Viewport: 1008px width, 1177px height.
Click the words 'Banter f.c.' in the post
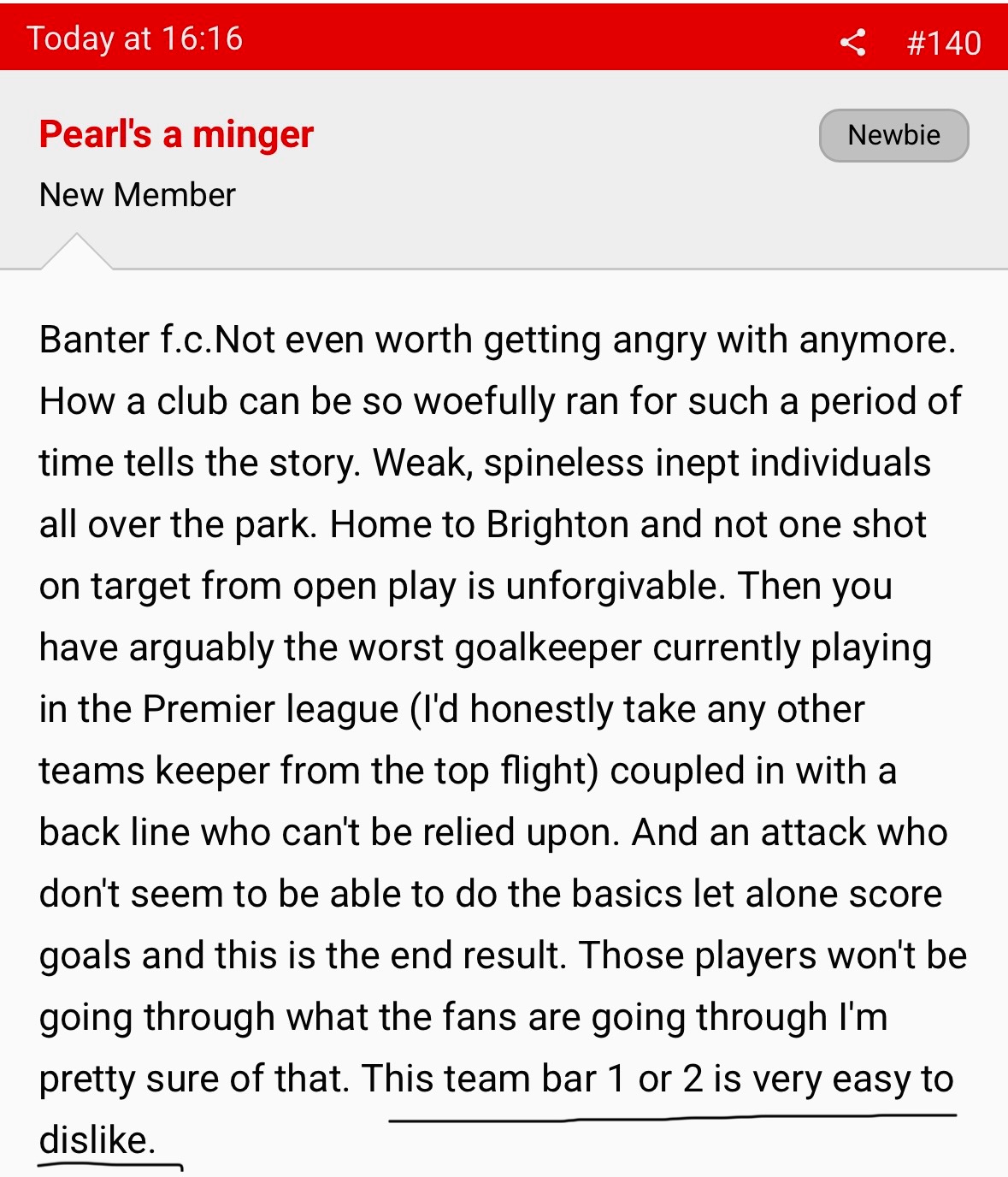point(127,340)
